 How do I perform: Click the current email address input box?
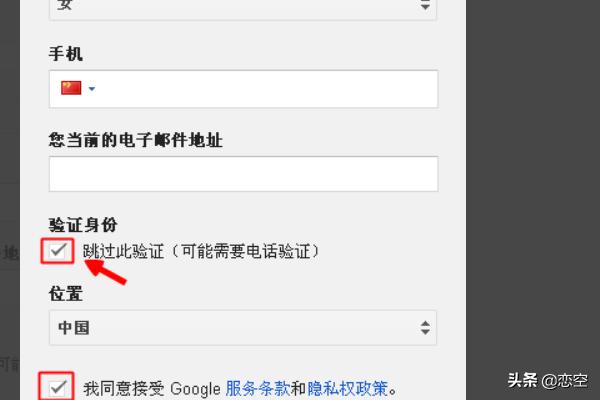(243, 174)
